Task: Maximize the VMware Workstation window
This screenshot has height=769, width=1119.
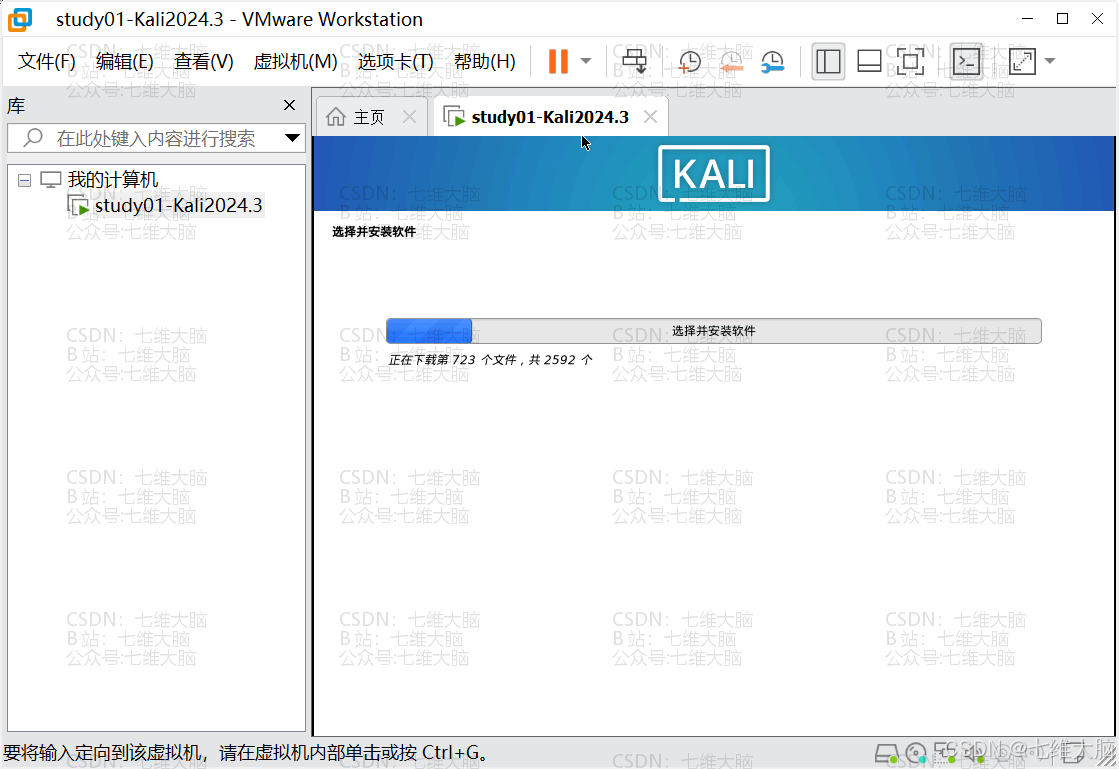Action: [x=1063, y=19]
